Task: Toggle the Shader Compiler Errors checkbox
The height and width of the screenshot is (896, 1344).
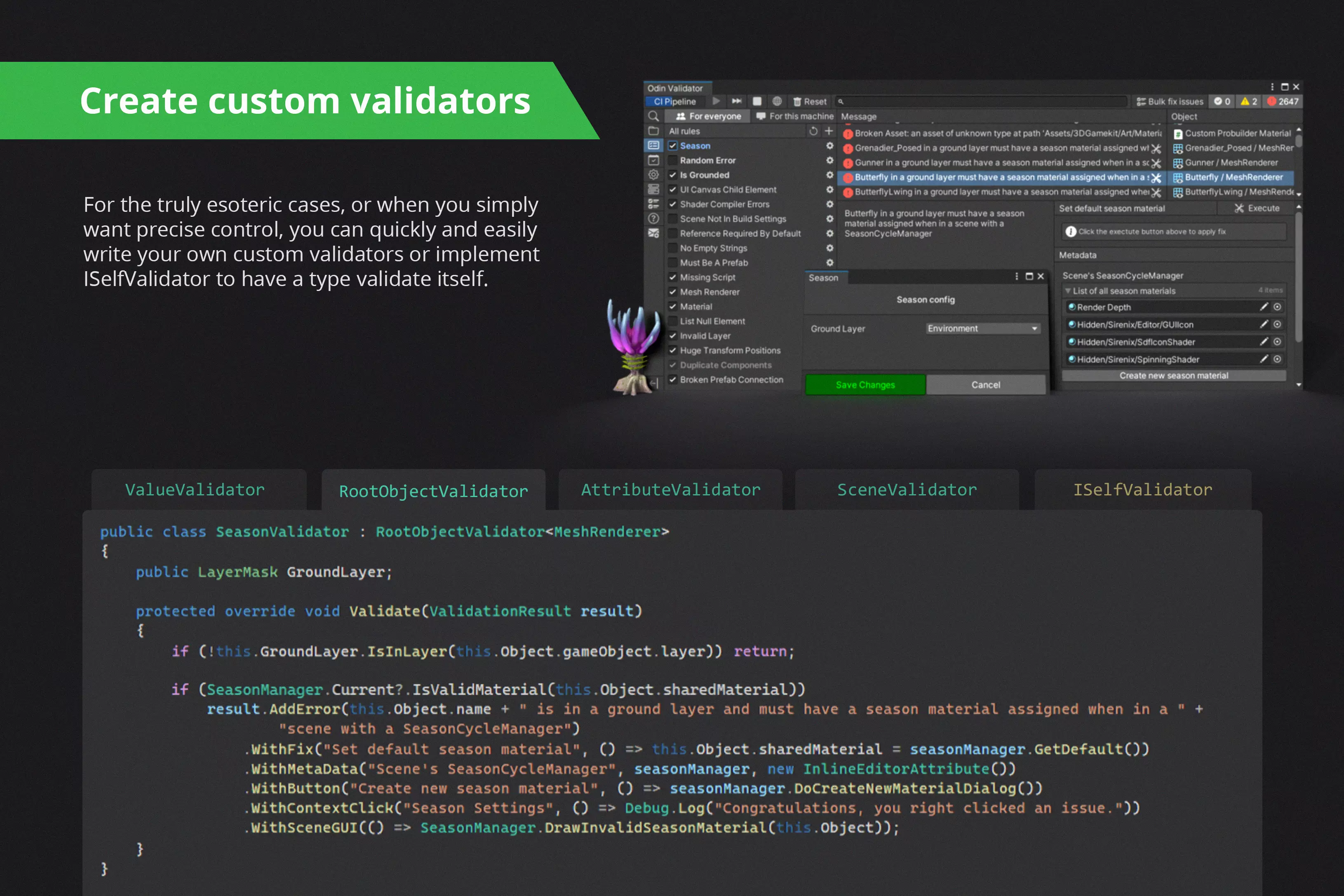Action: click(x=672, y=204)
